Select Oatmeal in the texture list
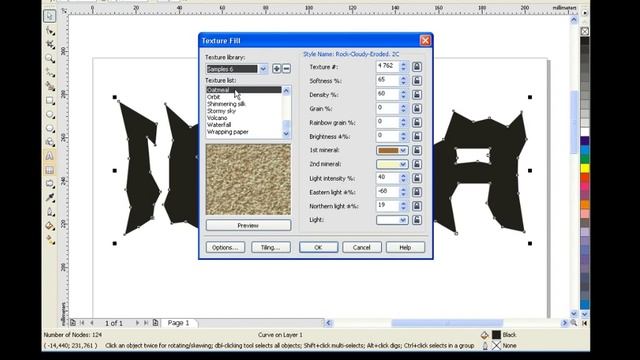This screenshot has height=360, width=640. 244,90
